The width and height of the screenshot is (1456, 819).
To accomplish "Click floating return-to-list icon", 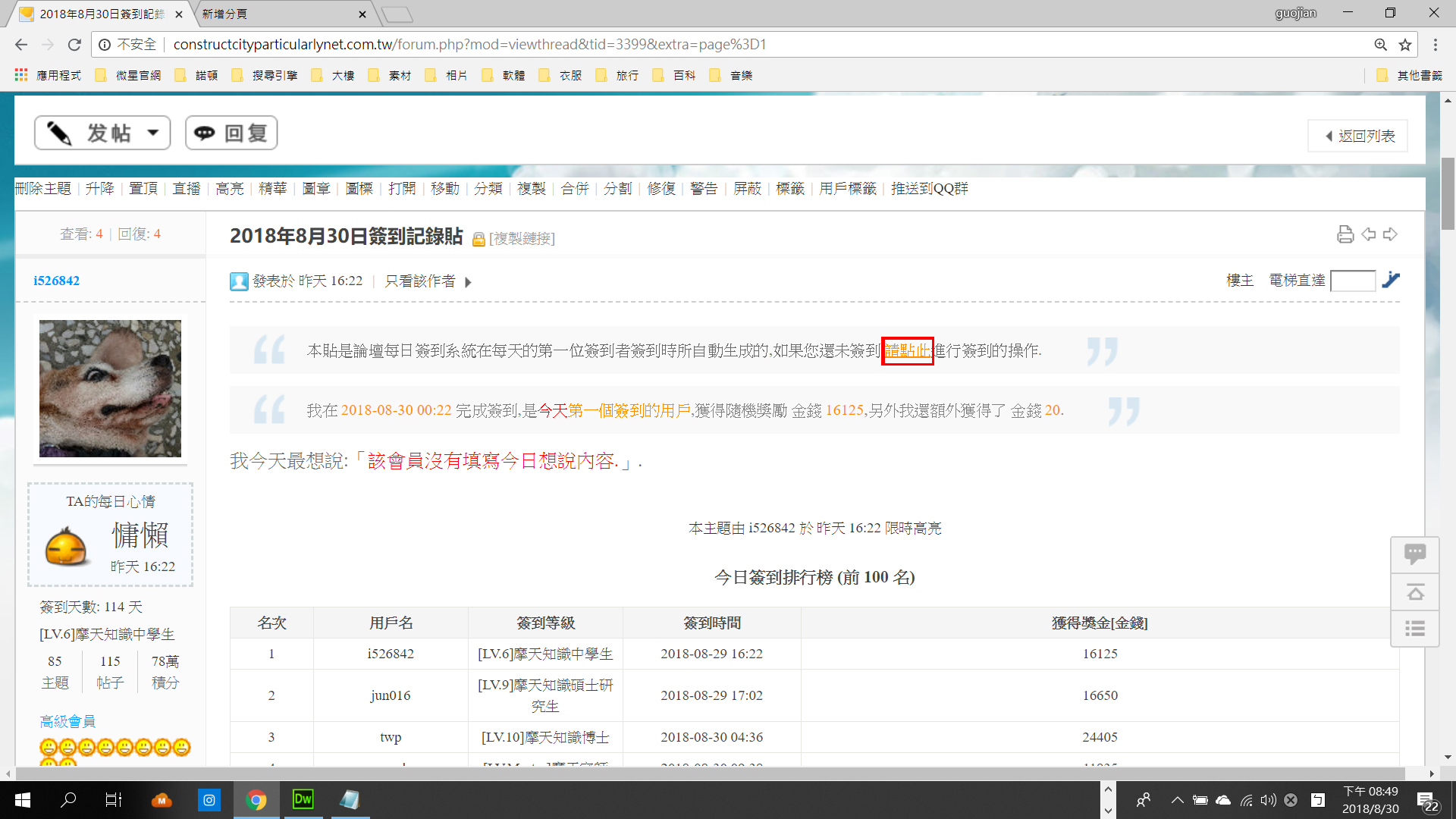I will coord(1414,629).
